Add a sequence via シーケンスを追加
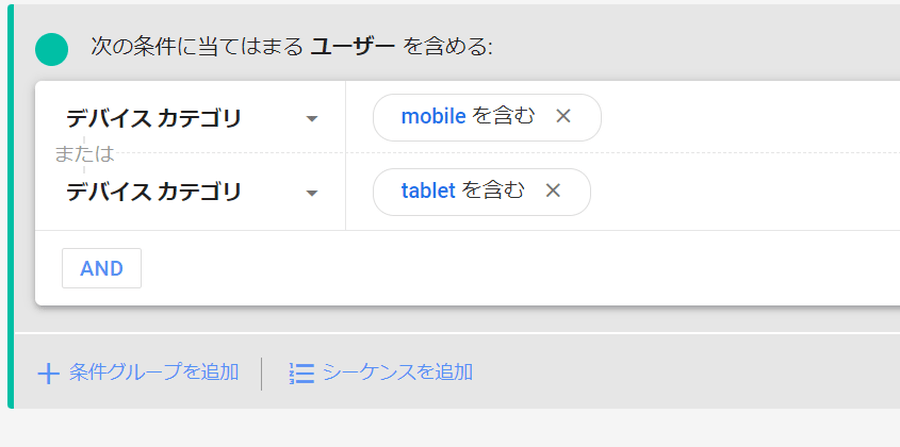This screenshot has height=447, width=900. [397, 373]
